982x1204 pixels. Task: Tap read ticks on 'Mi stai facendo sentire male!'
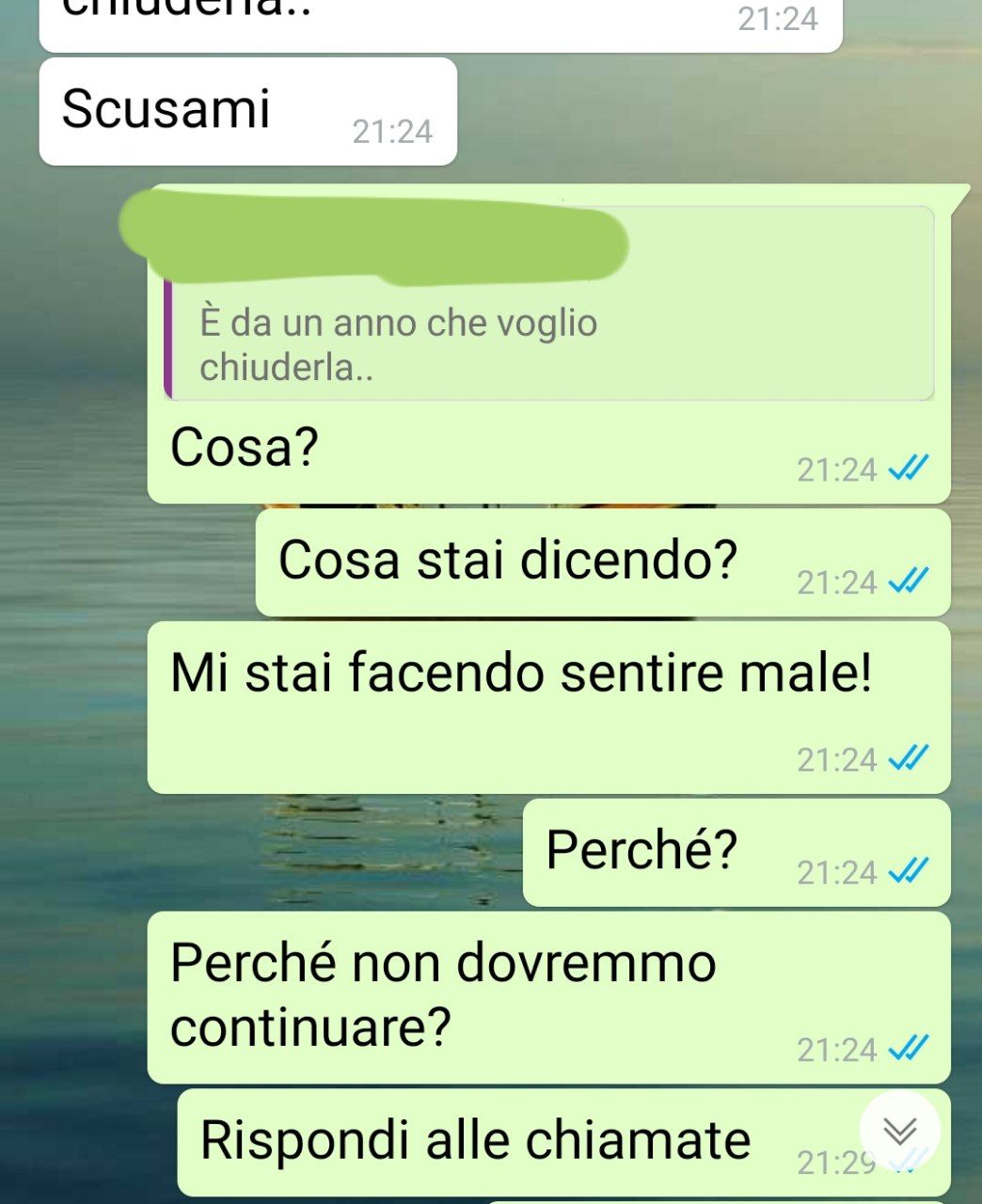pyautogui.click(x=909, y=757)
